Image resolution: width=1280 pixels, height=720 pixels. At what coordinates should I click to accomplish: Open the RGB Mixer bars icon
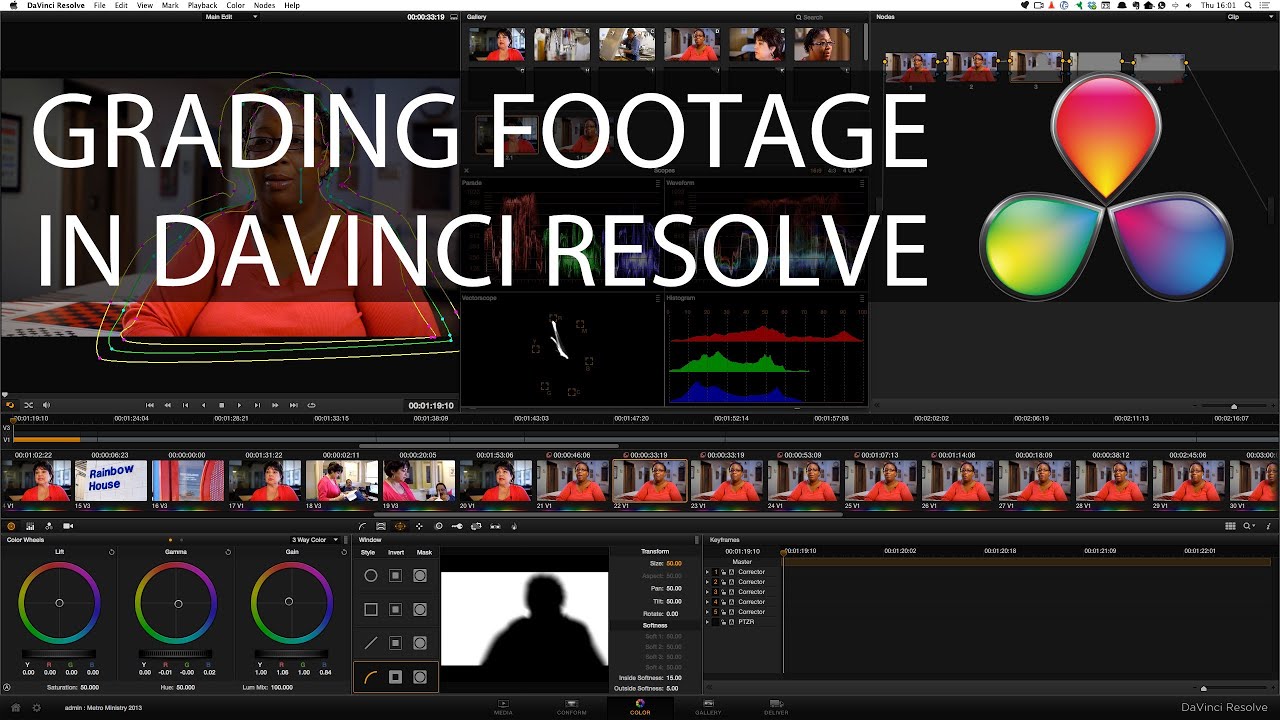pos(30,526)
